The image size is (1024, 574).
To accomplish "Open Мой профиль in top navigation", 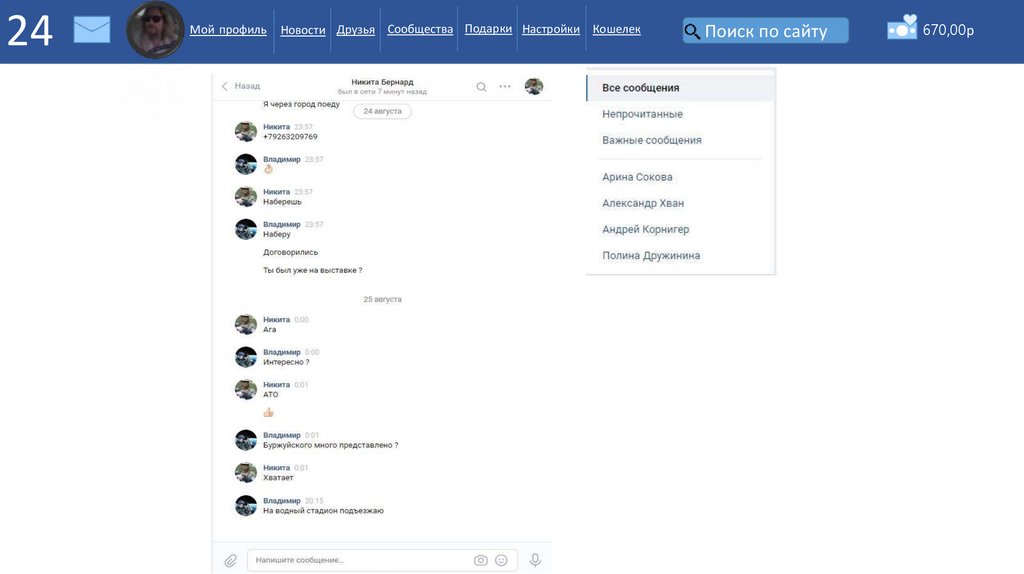I will click(228, 30).
